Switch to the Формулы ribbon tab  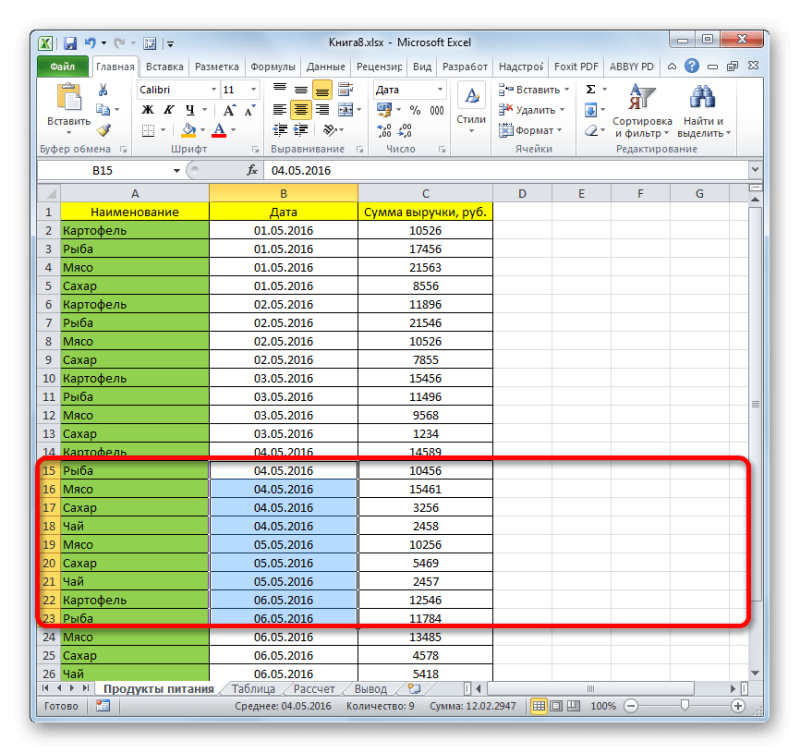coord(272,67)
